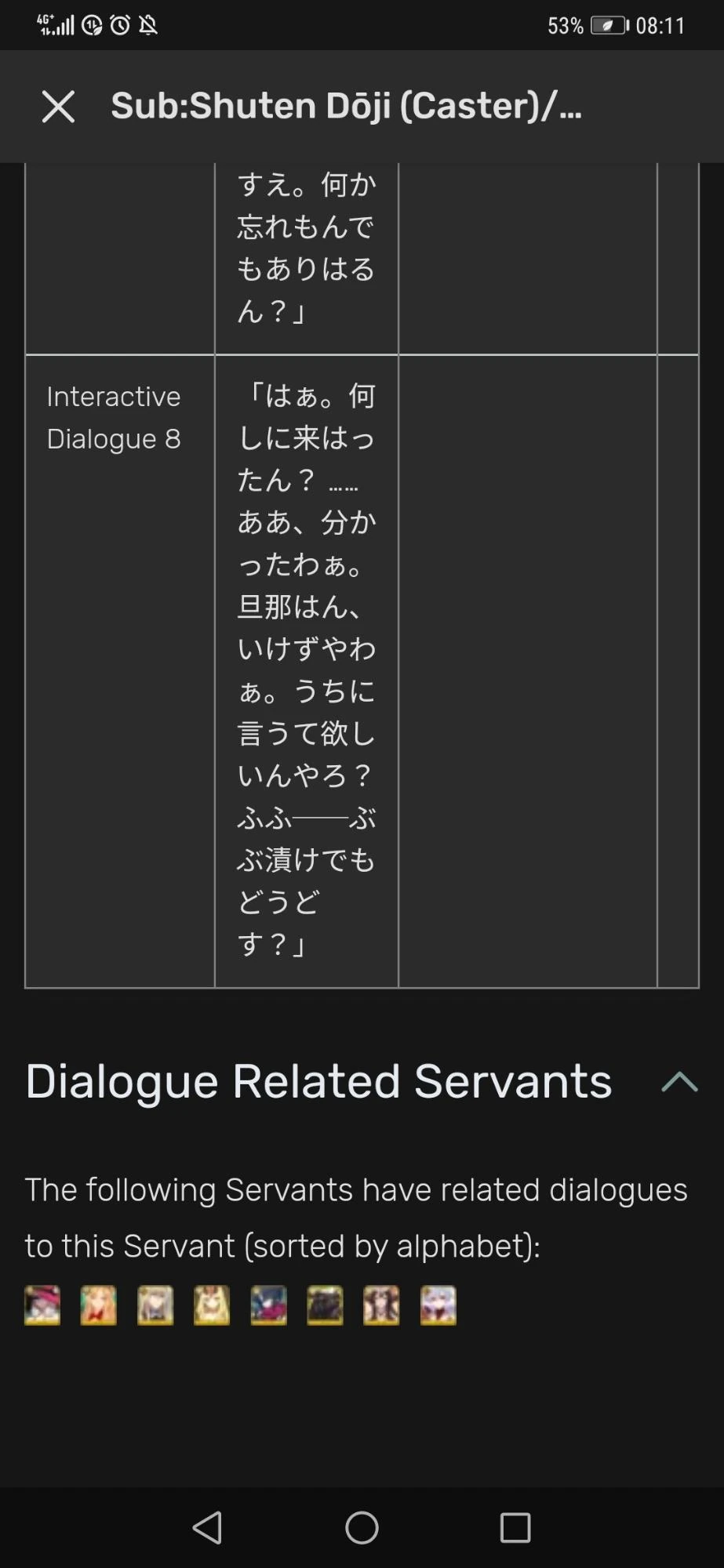
Task: Collapse the Dialogue Related Servants section
Action: click(x=679, y=1082)
